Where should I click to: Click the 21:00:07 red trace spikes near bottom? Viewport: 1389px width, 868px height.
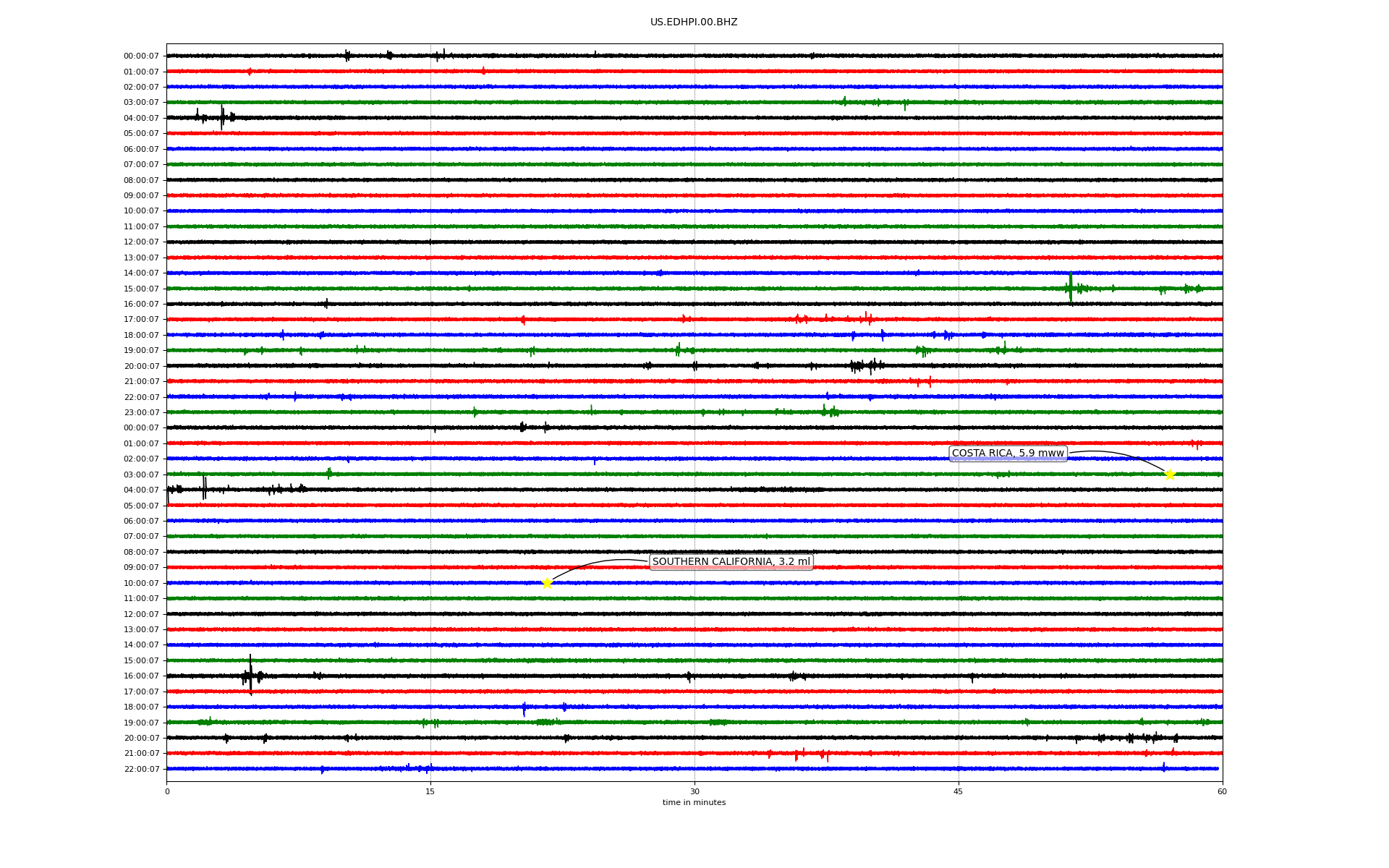click(797, 754)
